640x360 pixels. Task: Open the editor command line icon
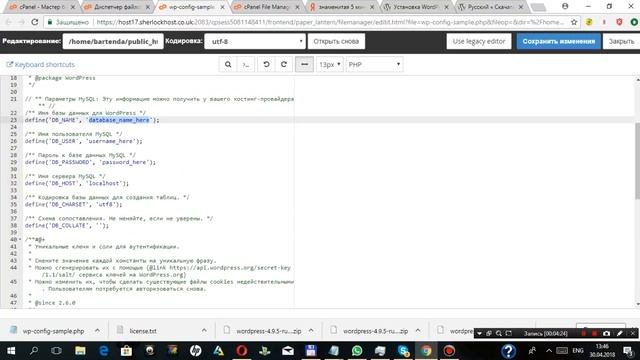246,64
